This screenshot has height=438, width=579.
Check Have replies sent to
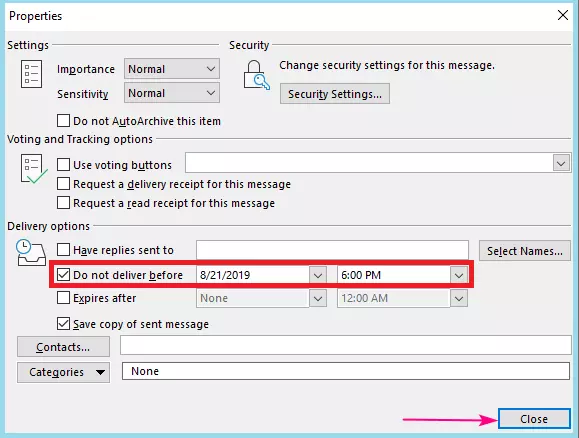coord(63,250)
